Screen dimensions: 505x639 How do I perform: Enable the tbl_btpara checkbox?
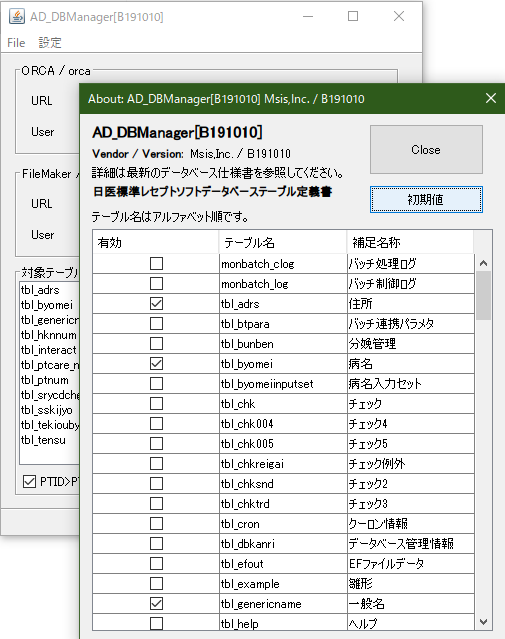[157, 324]
